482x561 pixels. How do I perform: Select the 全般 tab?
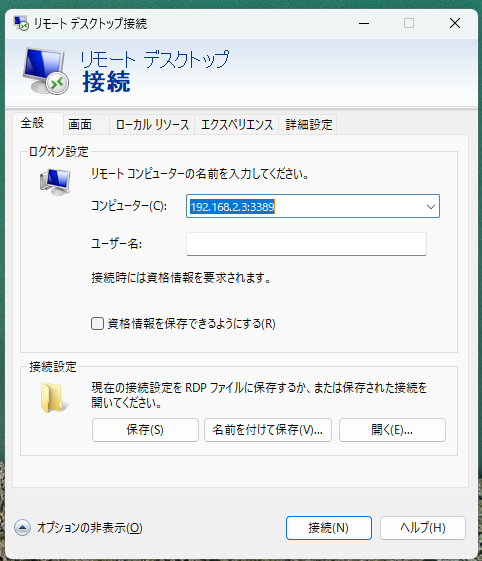coord(32,123)
